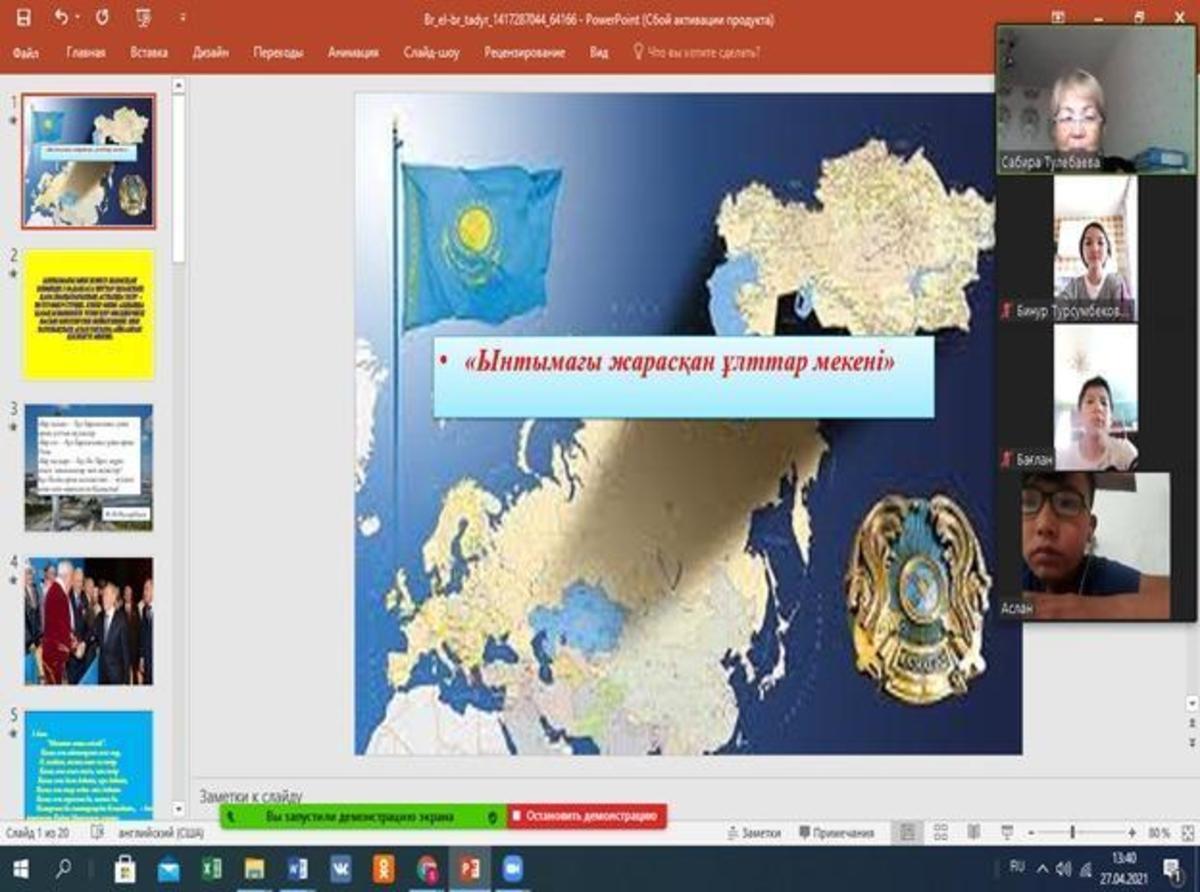Click the Undo arrow icon
1200x892 pixels.
click(60, 18)
